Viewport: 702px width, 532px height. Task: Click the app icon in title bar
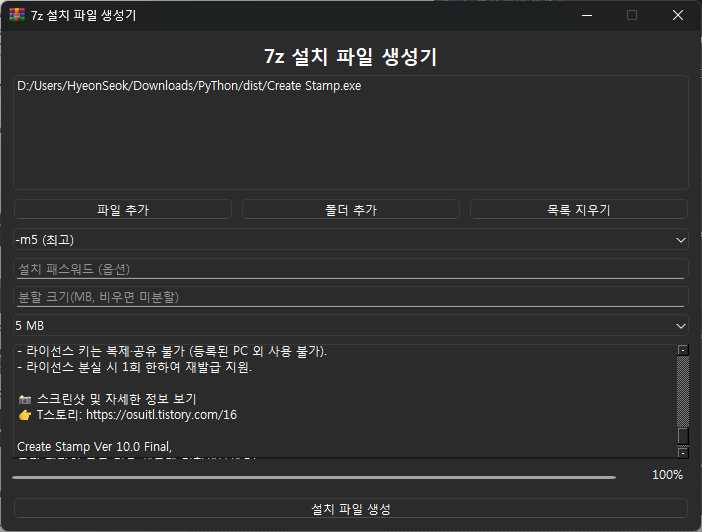pyautogui.click(x=17, y=15)
